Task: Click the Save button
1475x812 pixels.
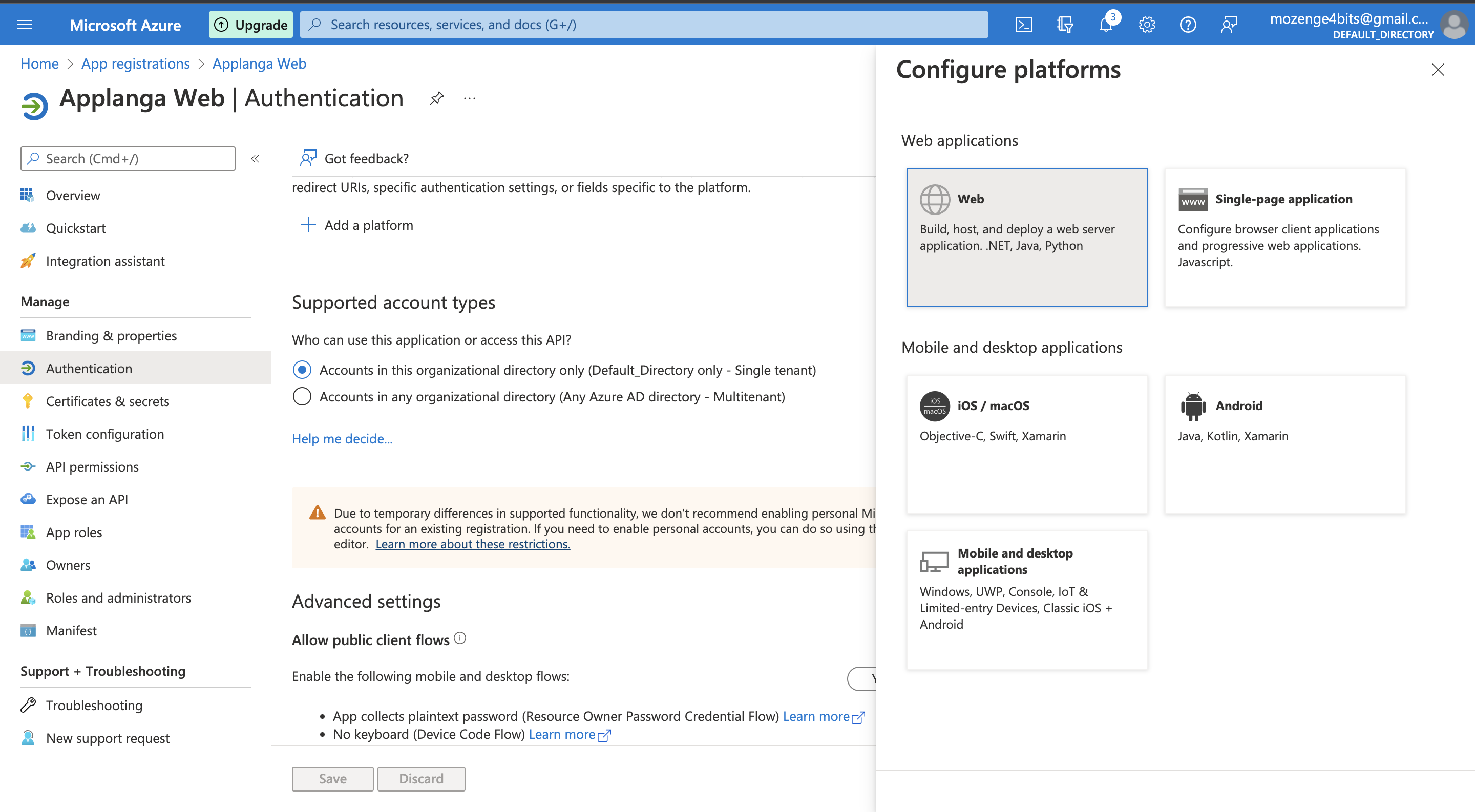Action: pyautogui.click(x=332, y=778)
